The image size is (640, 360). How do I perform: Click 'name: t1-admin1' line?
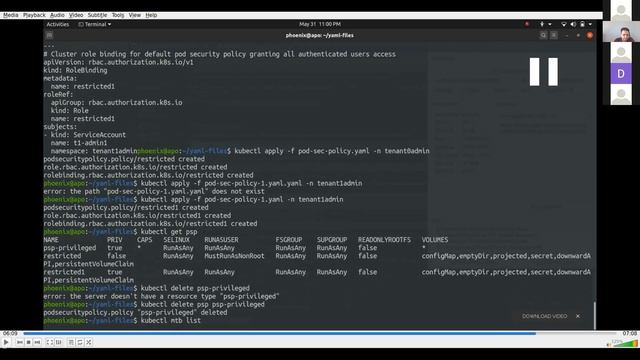(79, 143)
